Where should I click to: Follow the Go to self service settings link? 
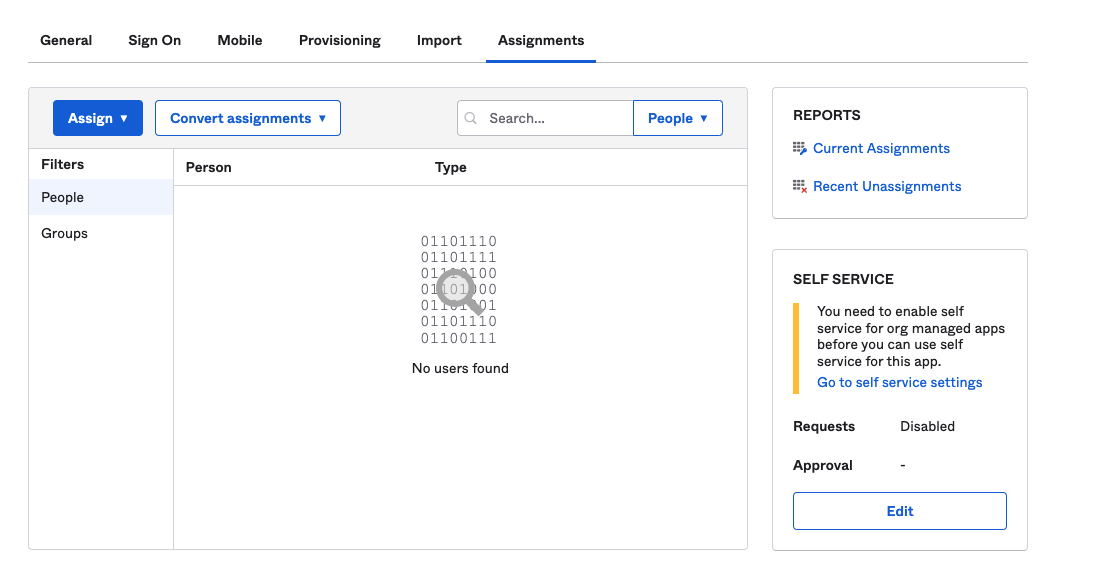point(899,382)
